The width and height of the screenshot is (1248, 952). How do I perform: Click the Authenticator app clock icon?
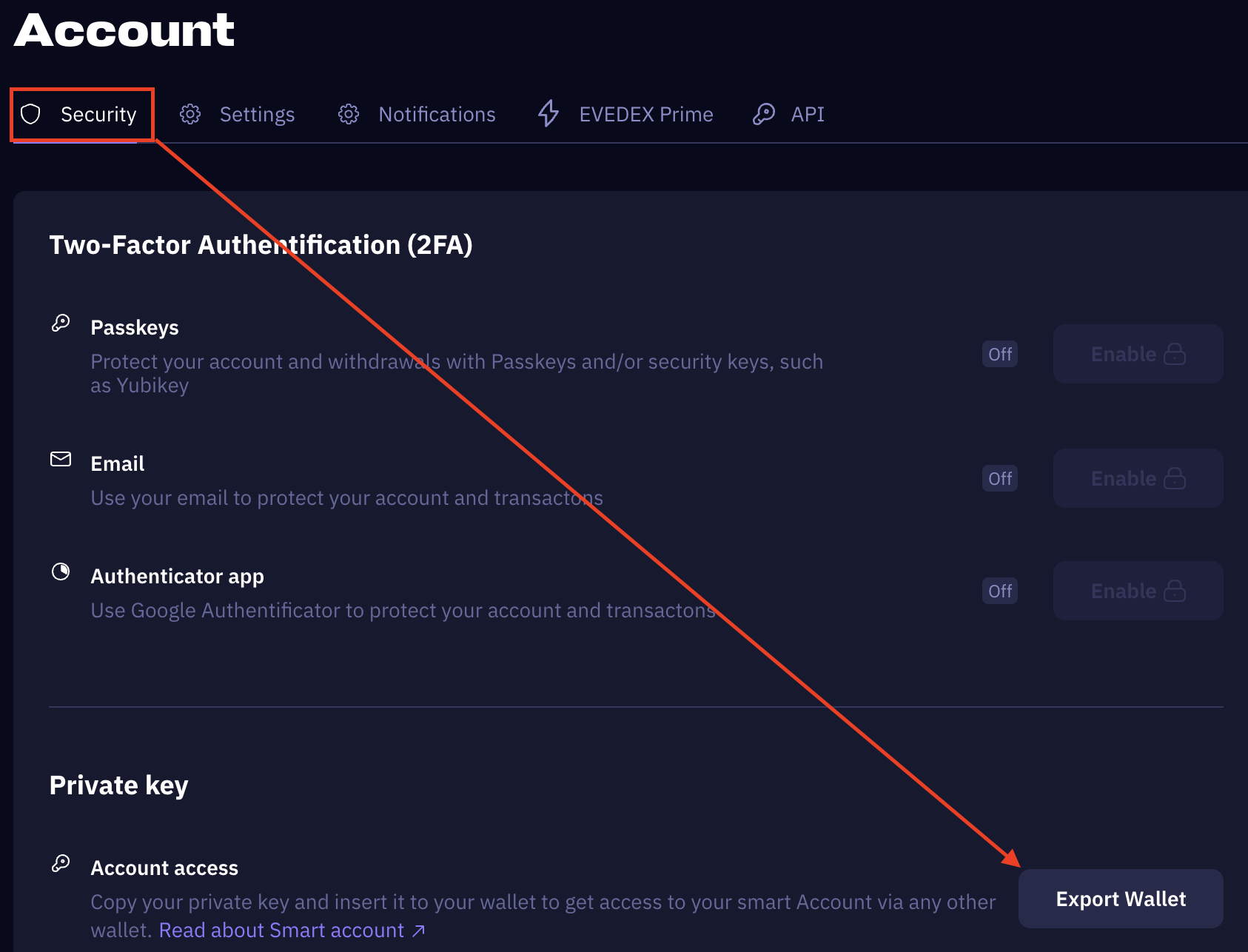click(x=61, y=571)
